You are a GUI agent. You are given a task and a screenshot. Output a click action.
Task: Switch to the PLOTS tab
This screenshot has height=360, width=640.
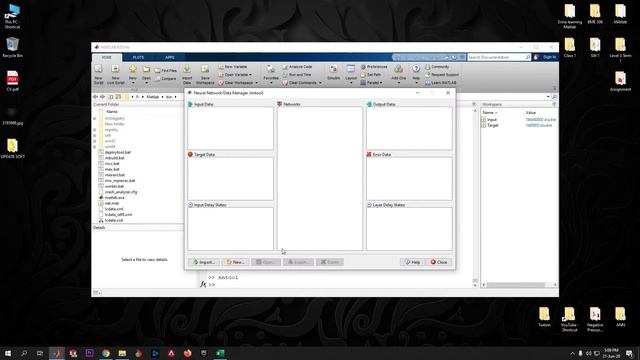point(138,57)
